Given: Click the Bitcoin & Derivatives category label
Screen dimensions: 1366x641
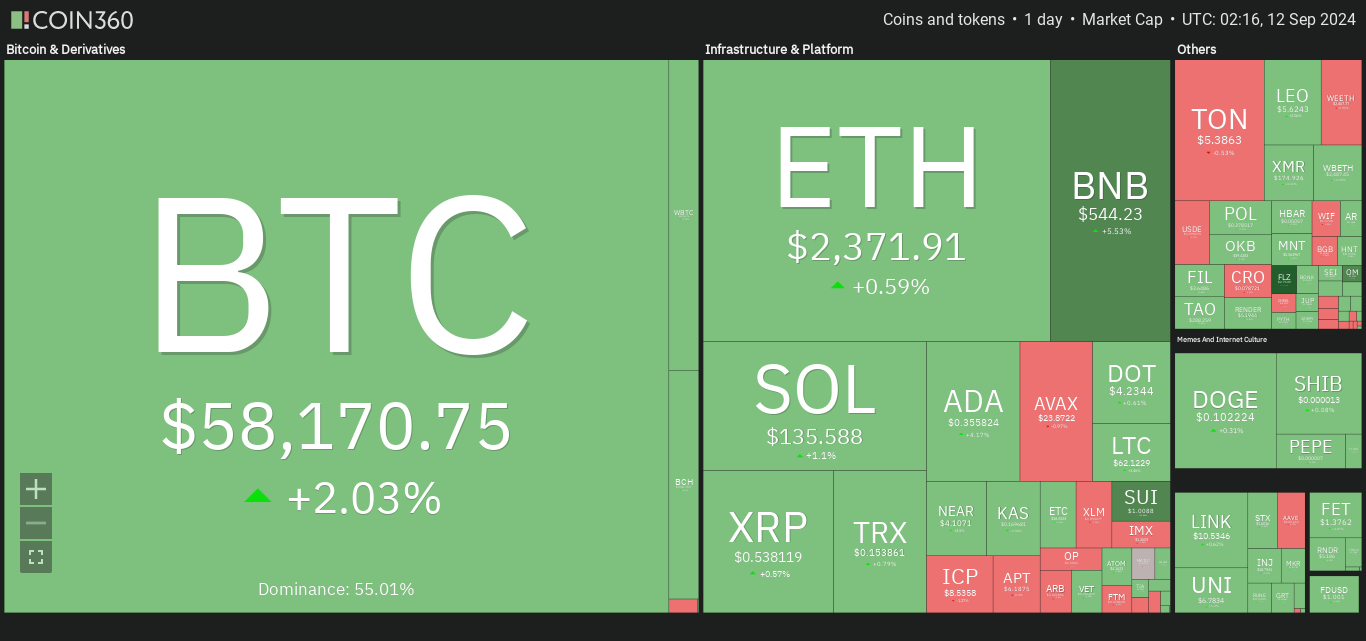Looking at the screenshot, I should [x=66, y=49].
